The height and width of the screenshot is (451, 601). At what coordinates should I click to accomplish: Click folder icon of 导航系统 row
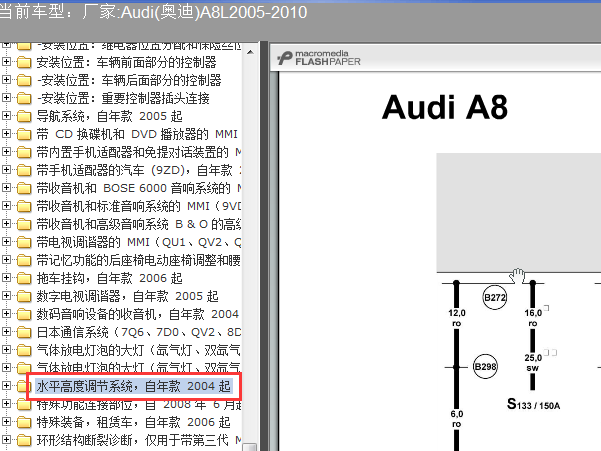pos(24,116)
